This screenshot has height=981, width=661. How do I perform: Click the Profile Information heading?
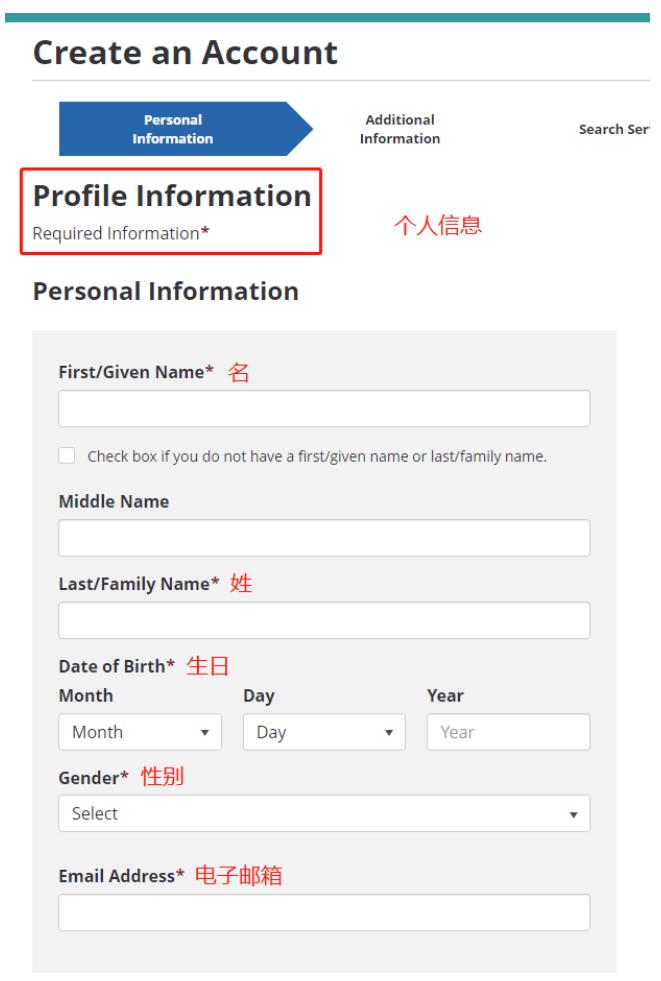pos(172,196)
